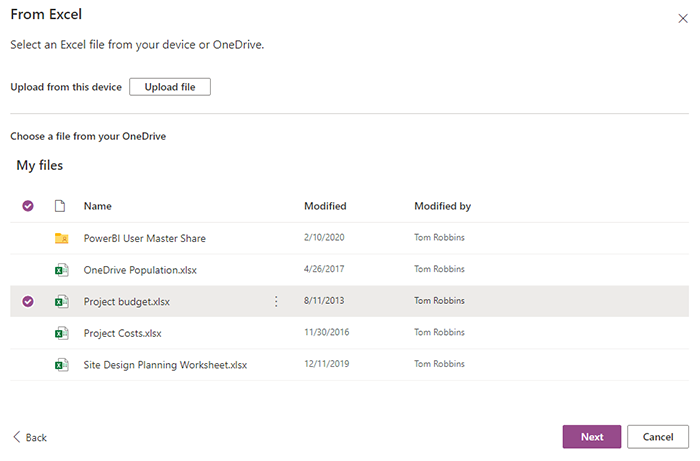Sort by the Modified column header
The image size is (700, 461).
pyautogui.click(x=325, y=206)
